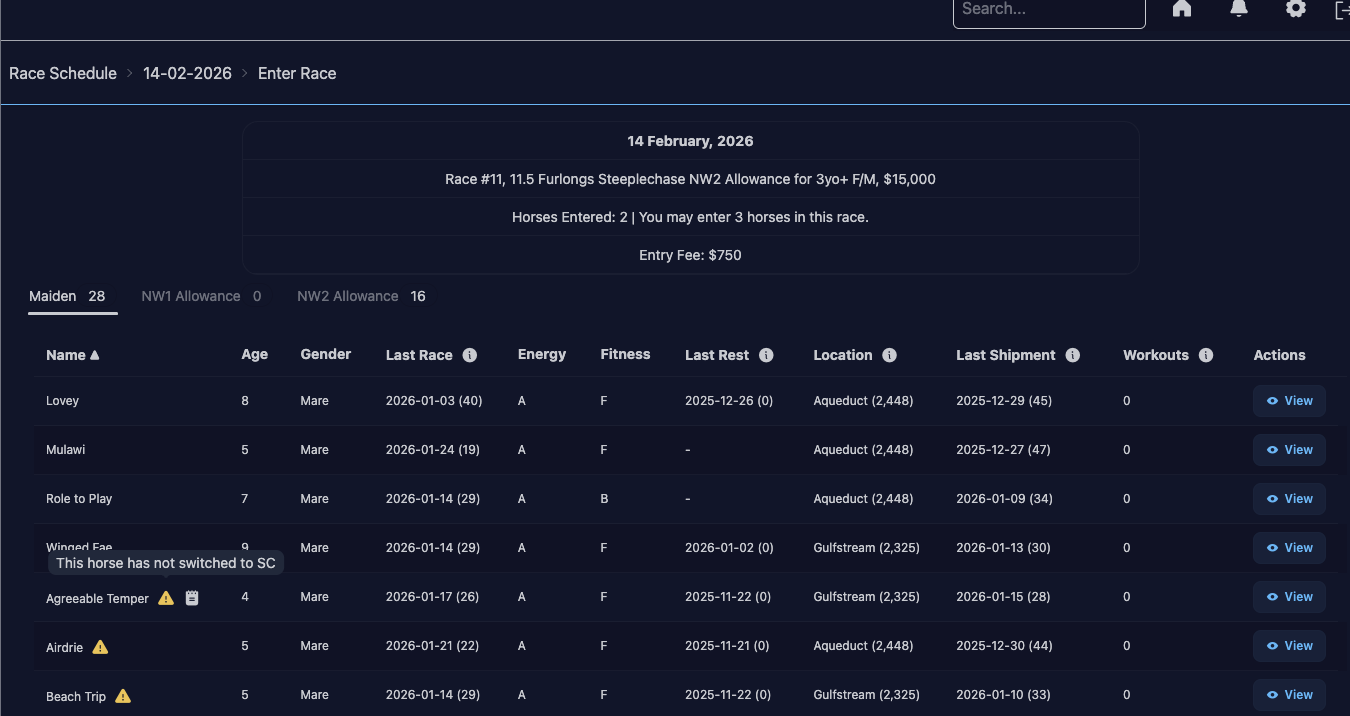Click the Last Rest info icon
The height and width of the screenshot is (716, 1350).
click(766, 355)
